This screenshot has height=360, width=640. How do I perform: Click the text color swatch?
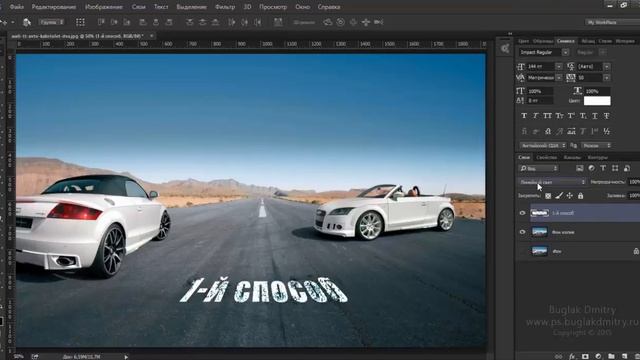(597, 100)
